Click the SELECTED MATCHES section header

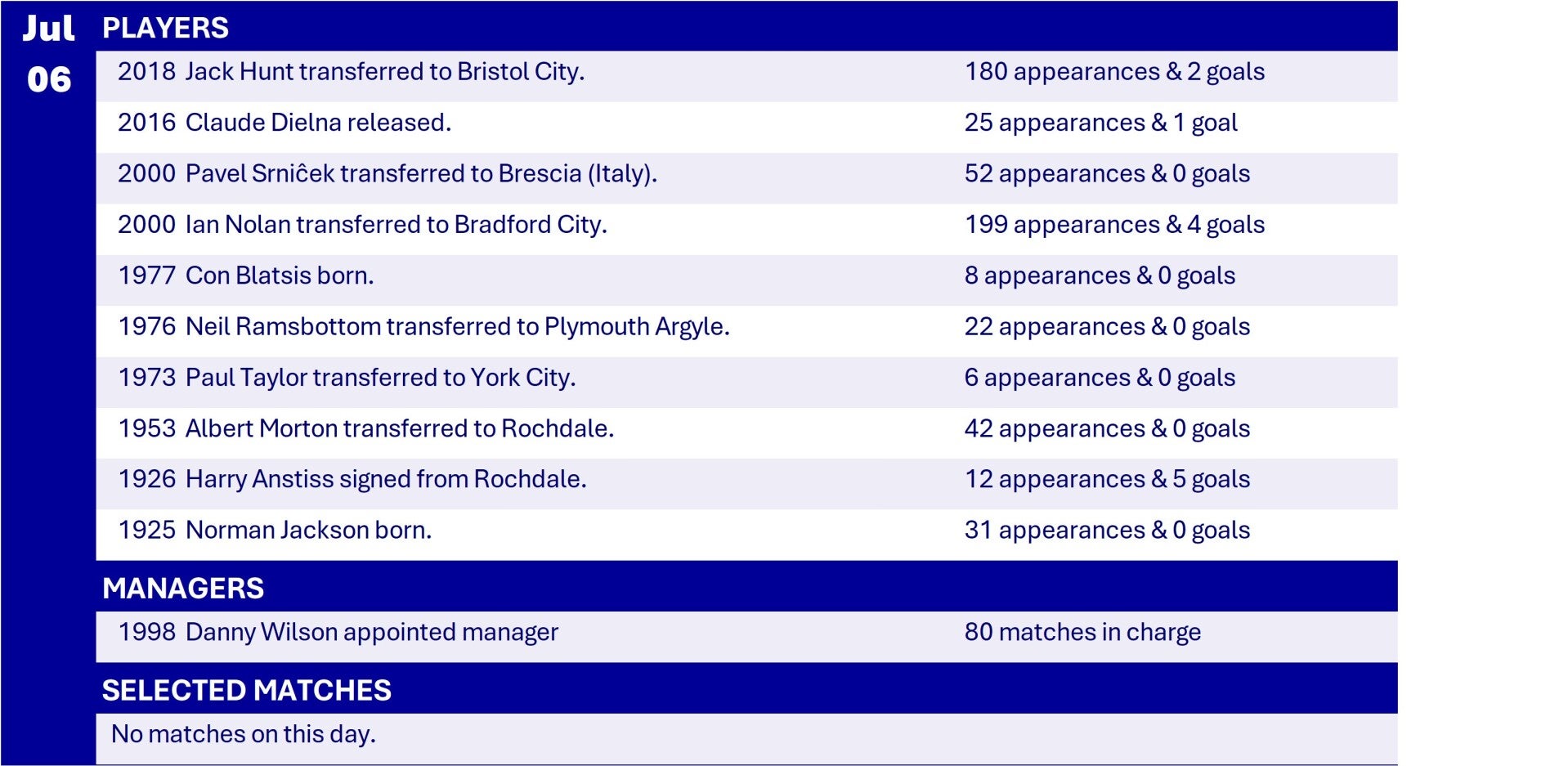point(246,691)
